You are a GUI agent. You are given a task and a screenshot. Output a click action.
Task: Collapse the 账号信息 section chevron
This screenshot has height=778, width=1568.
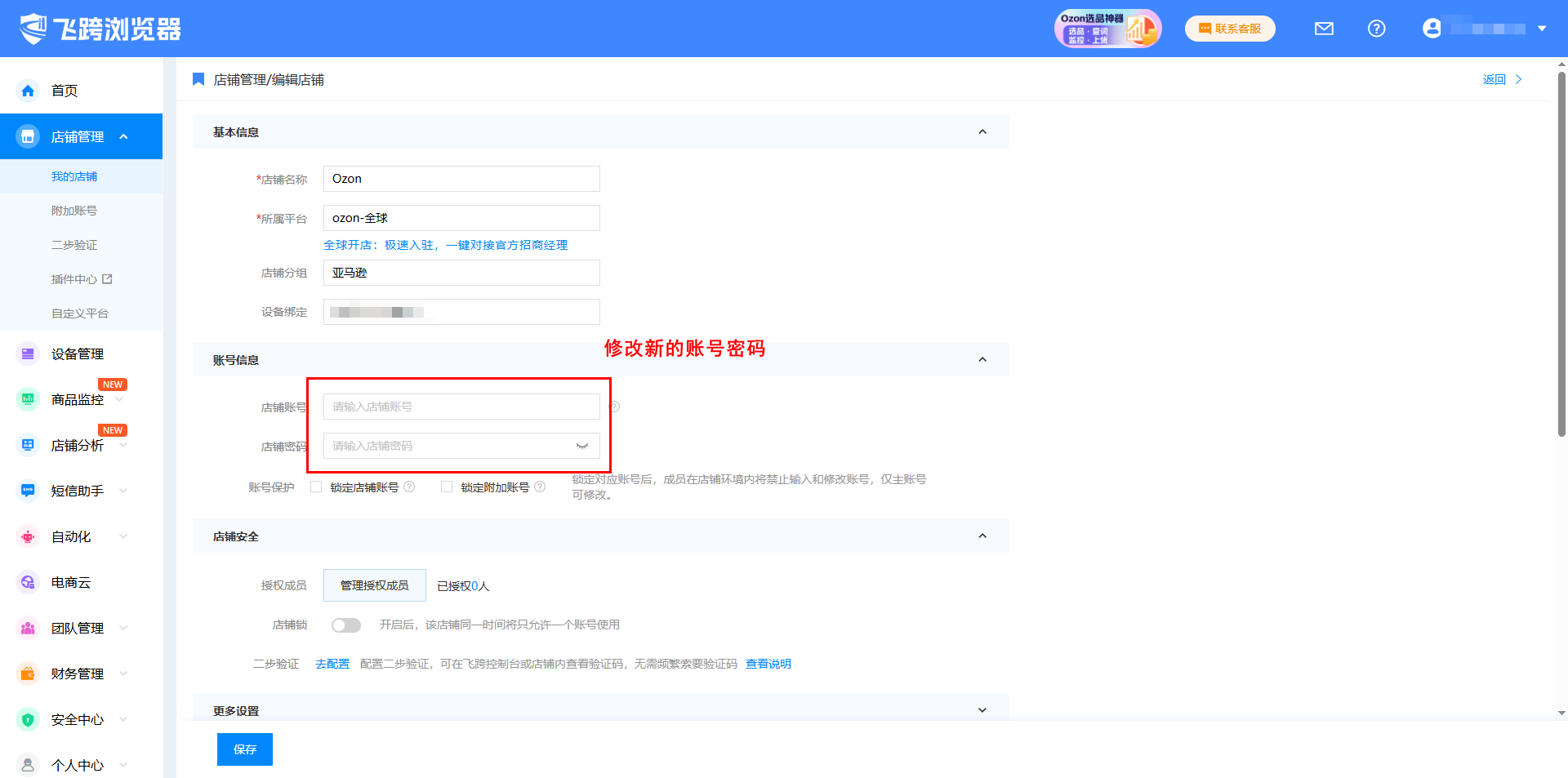coord(982,359)
